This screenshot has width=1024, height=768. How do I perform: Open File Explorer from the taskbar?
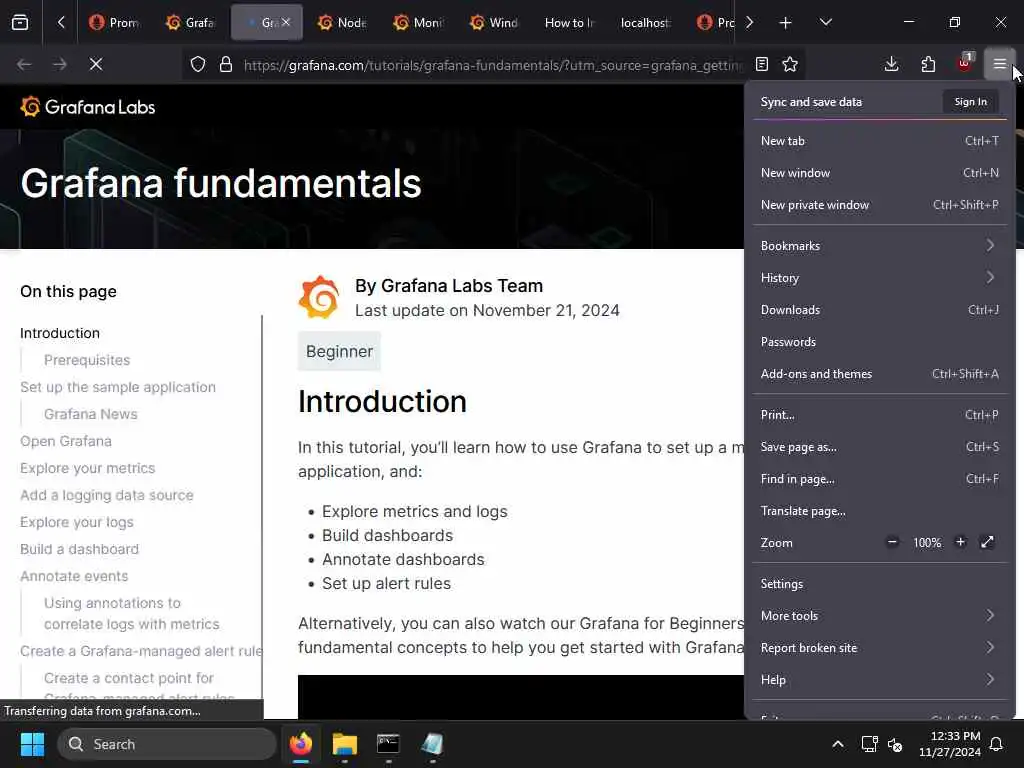[345, 744]
